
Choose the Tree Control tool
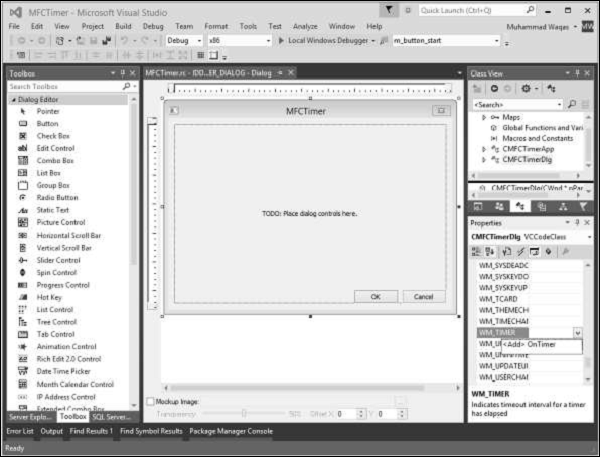[x=56, y=322]
